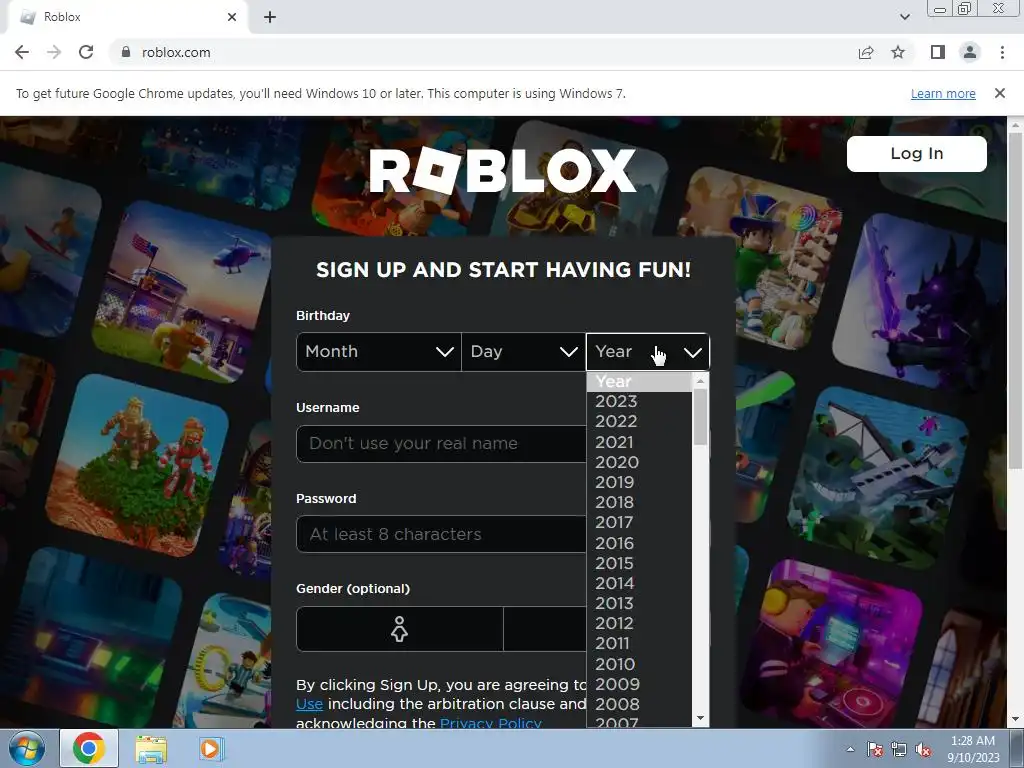
Task: Select 2023 from the year list
Action: point(639,401)
